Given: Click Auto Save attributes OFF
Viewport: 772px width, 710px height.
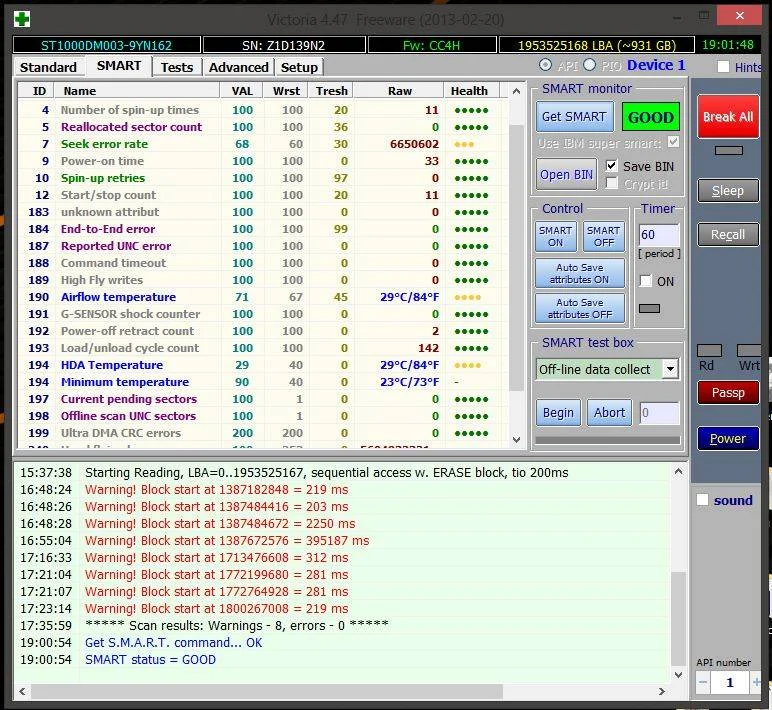Looking at the screenshot, I should coord(579,308).
